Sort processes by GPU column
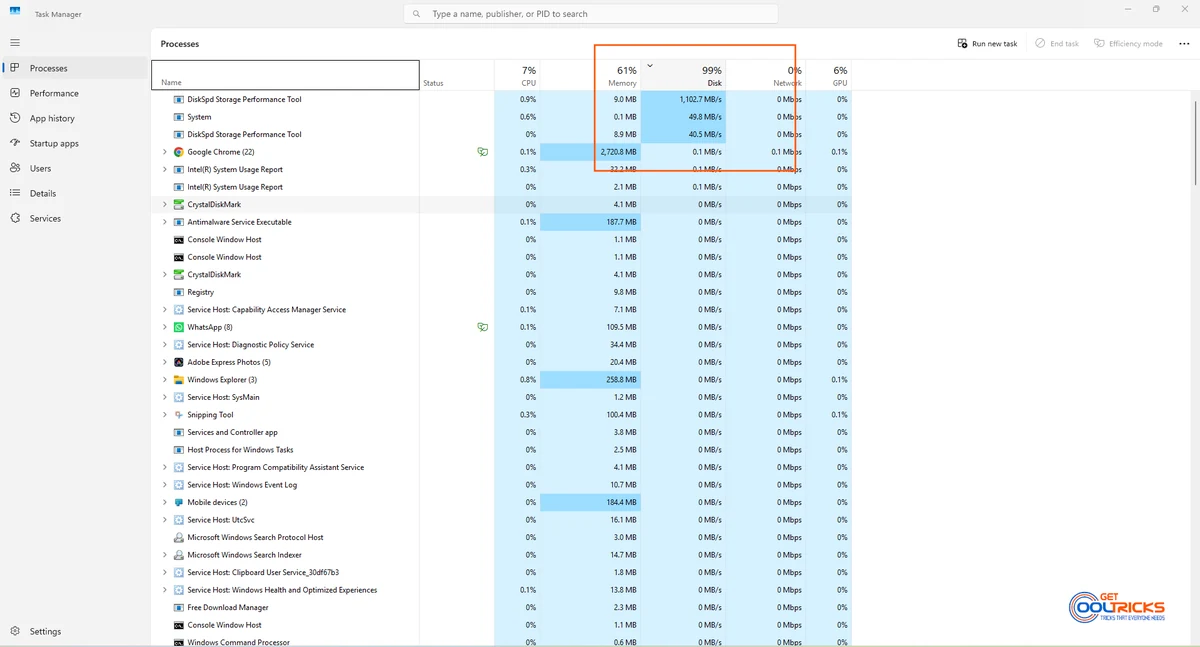Image resolution: width=1200 pixels, height=647 pixels. tap(829, 75)
